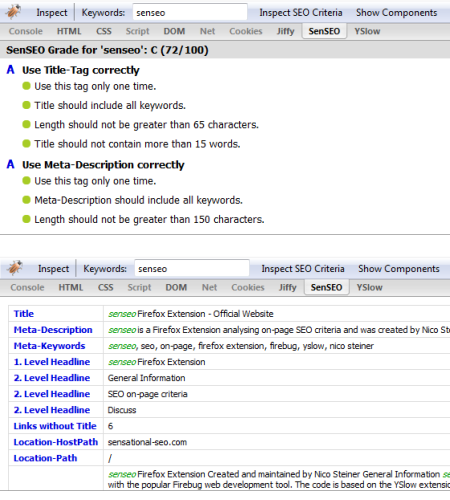Screen dimensions: 450x500
Task: Click the Location-Path label
Action: 45,458
